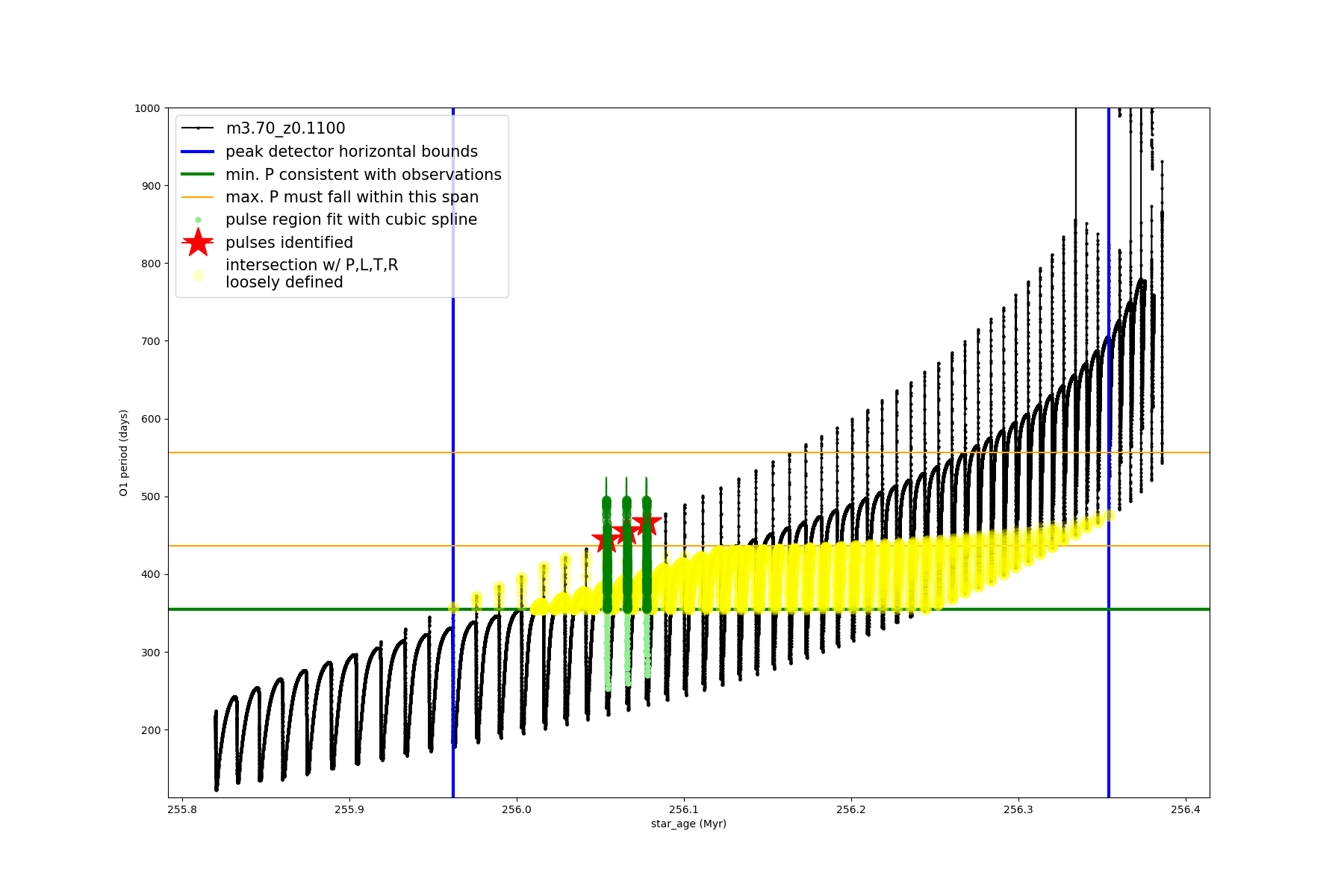The image size is (1344, 896).
Task: Click the orange line sample in the legend
Action: [x=198, y=197]
